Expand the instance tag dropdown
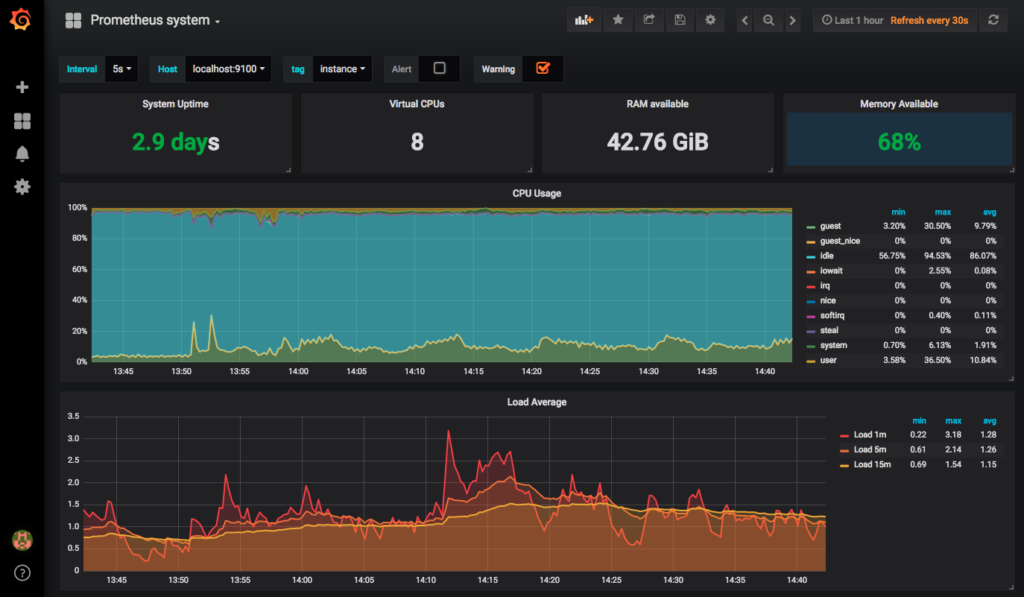The width and height of the screenshot is (1024, 597). (x=341, y=69)
